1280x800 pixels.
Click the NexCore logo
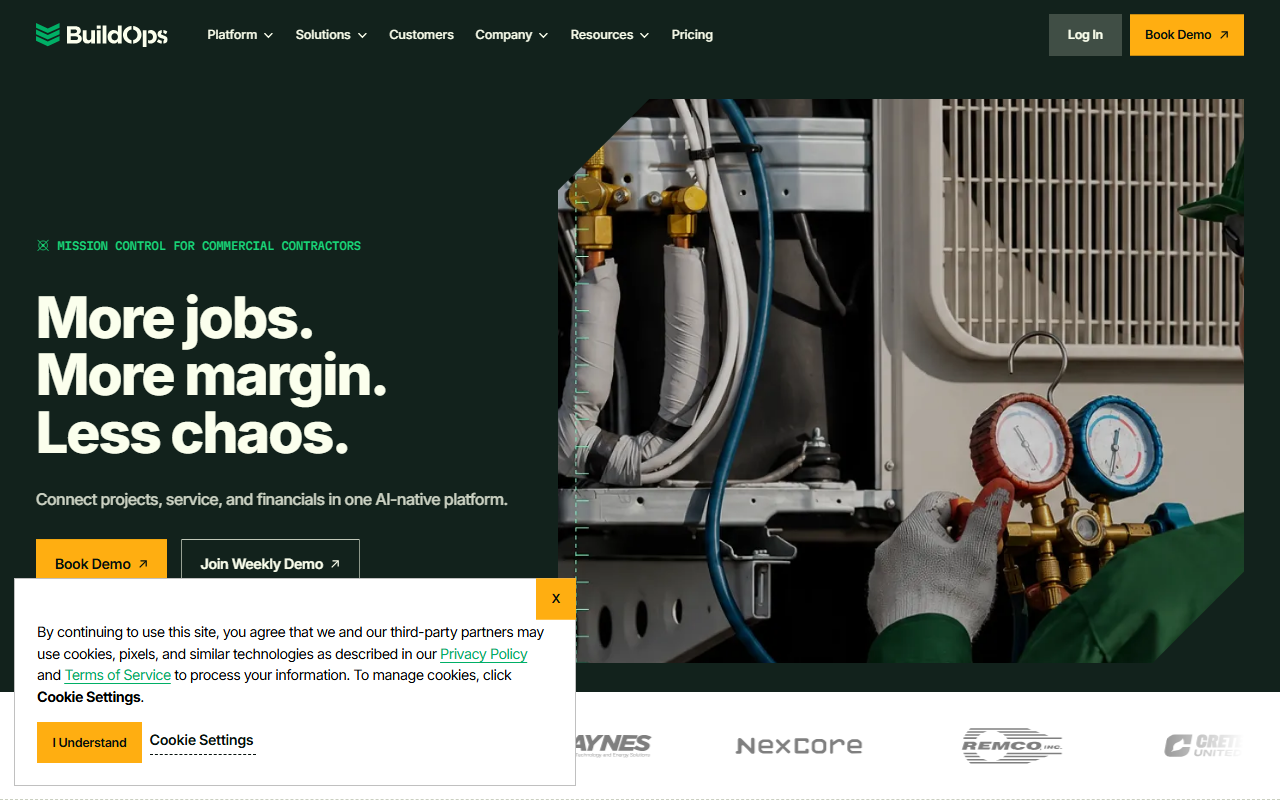coord(799,745)
